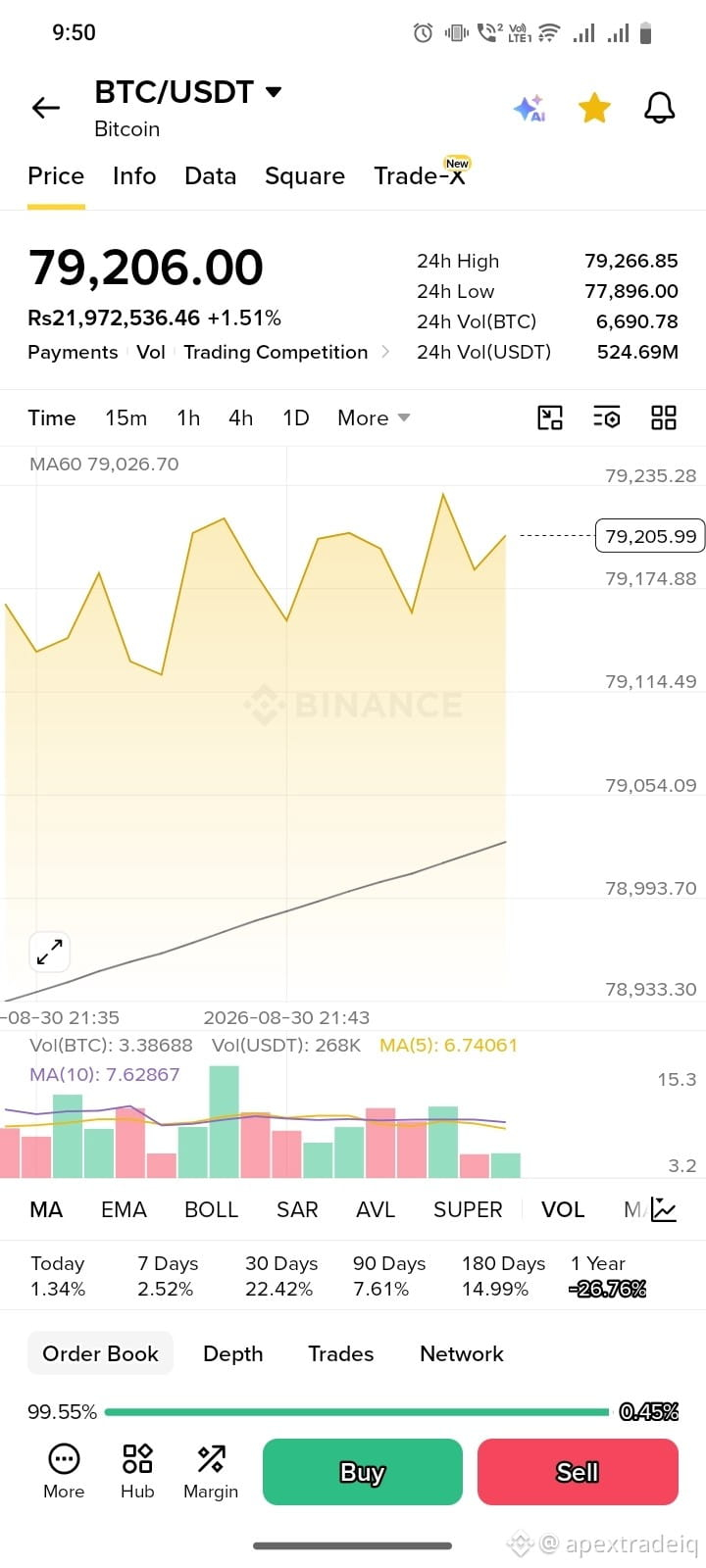Toggle the favorite star for BTC/USDT
The width and height of the screenshot is (706, 1568).
tap(594, 108)
